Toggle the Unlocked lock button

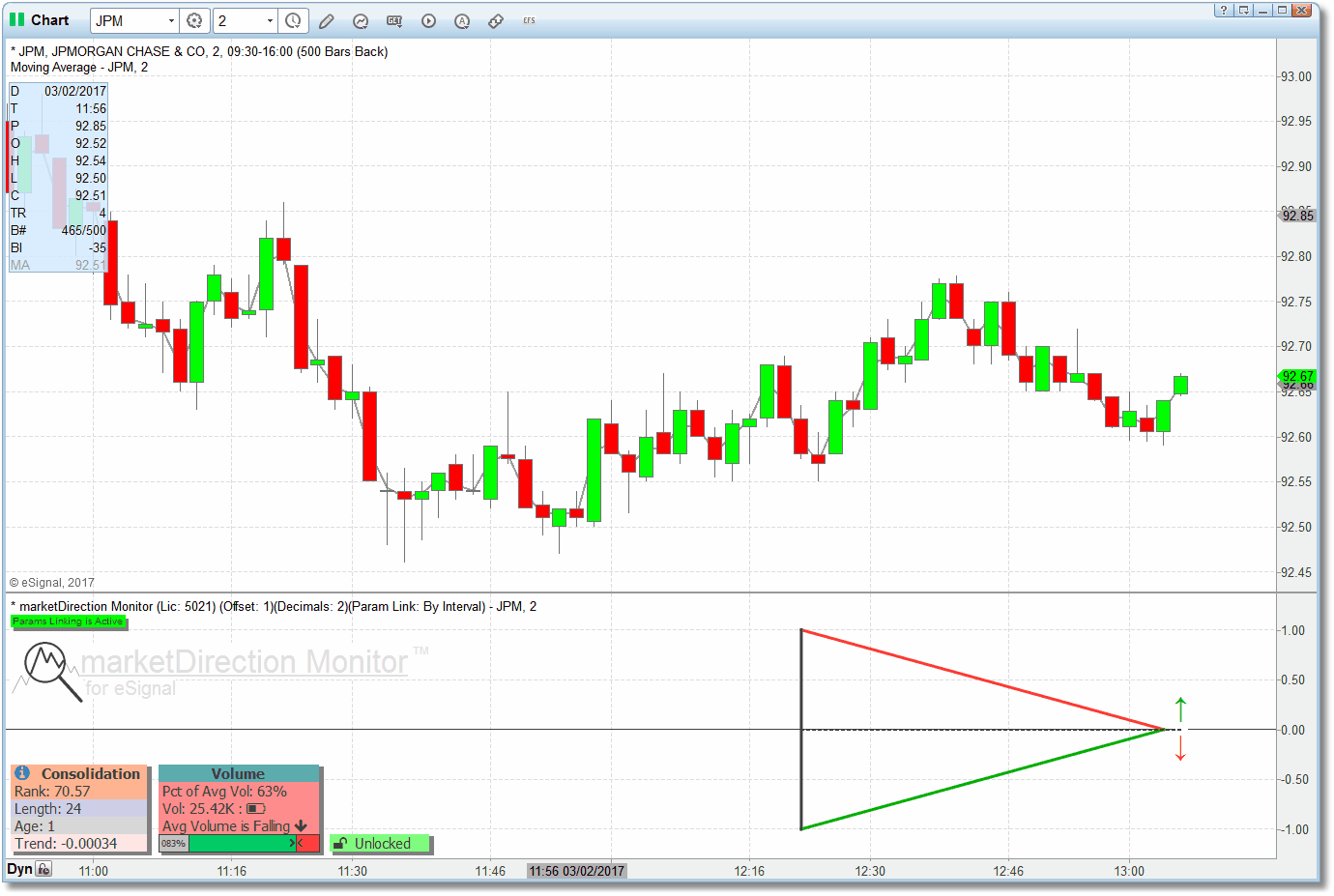pyautogui.click(x=381, y=844)
